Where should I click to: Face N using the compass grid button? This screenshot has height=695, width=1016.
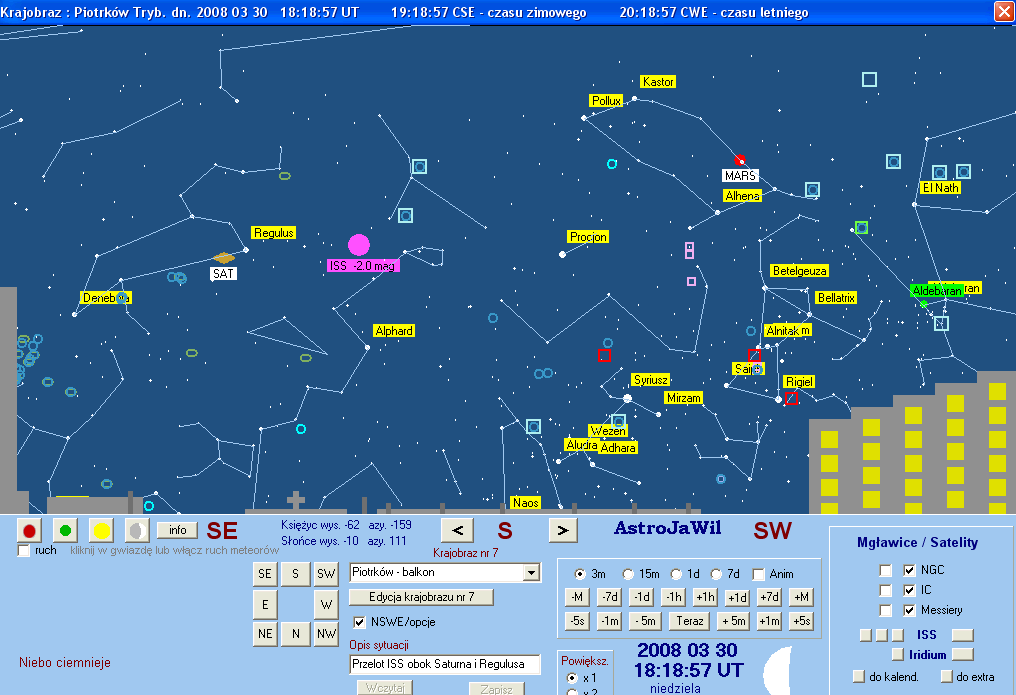coord(295,633)
